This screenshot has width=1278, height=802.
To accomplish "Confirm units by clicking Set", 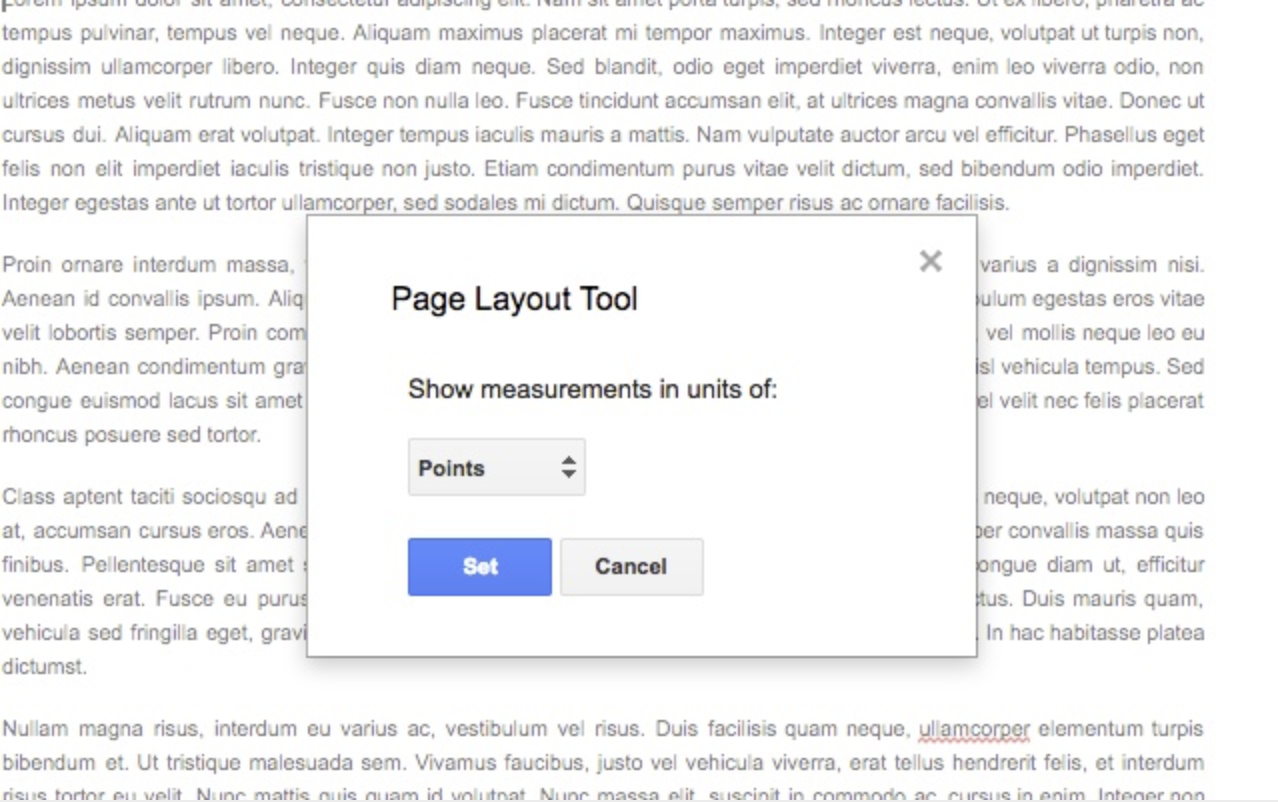I will tap(479, 566).
